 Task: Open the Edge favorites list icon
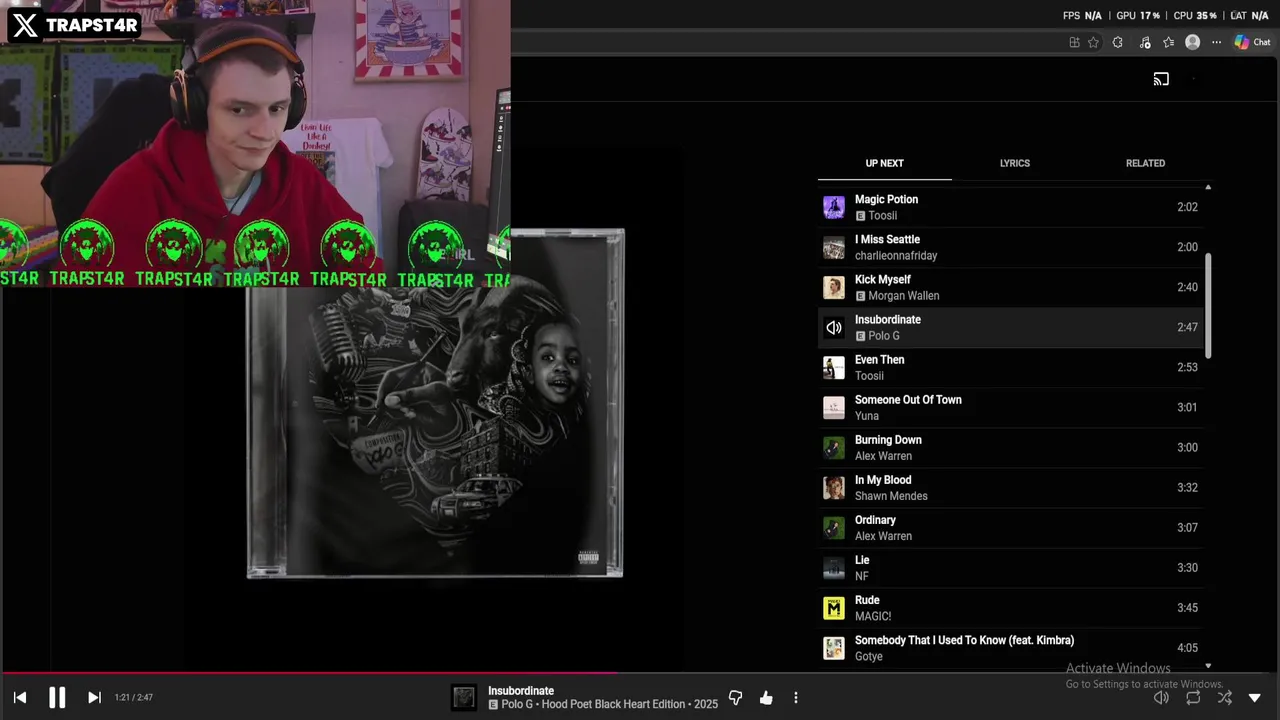(1168, 42)
